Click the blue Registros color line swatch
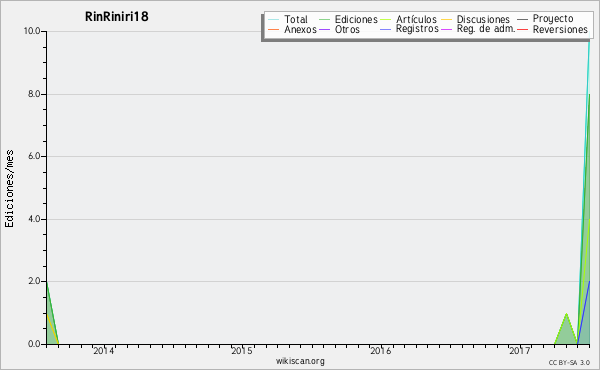600x370 pixels. point(385,29)
